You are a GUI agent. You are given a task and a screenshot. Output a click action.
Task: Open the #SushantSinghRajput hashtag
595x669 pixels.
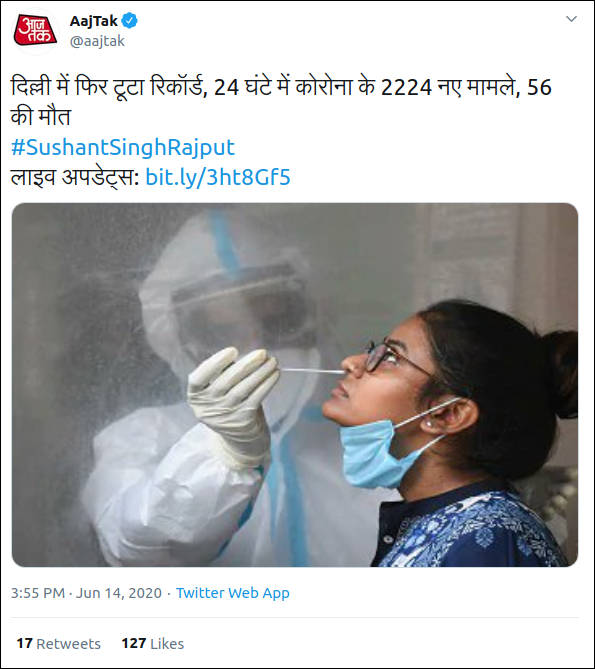(x=123, y=147)
